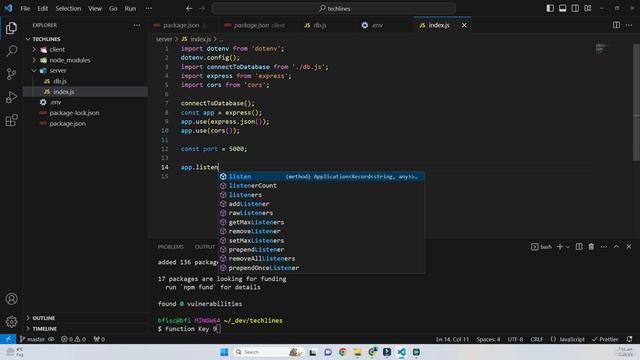
Task: Open the new terminal launch profile dropdown
Action: click(x=567, y=247)
